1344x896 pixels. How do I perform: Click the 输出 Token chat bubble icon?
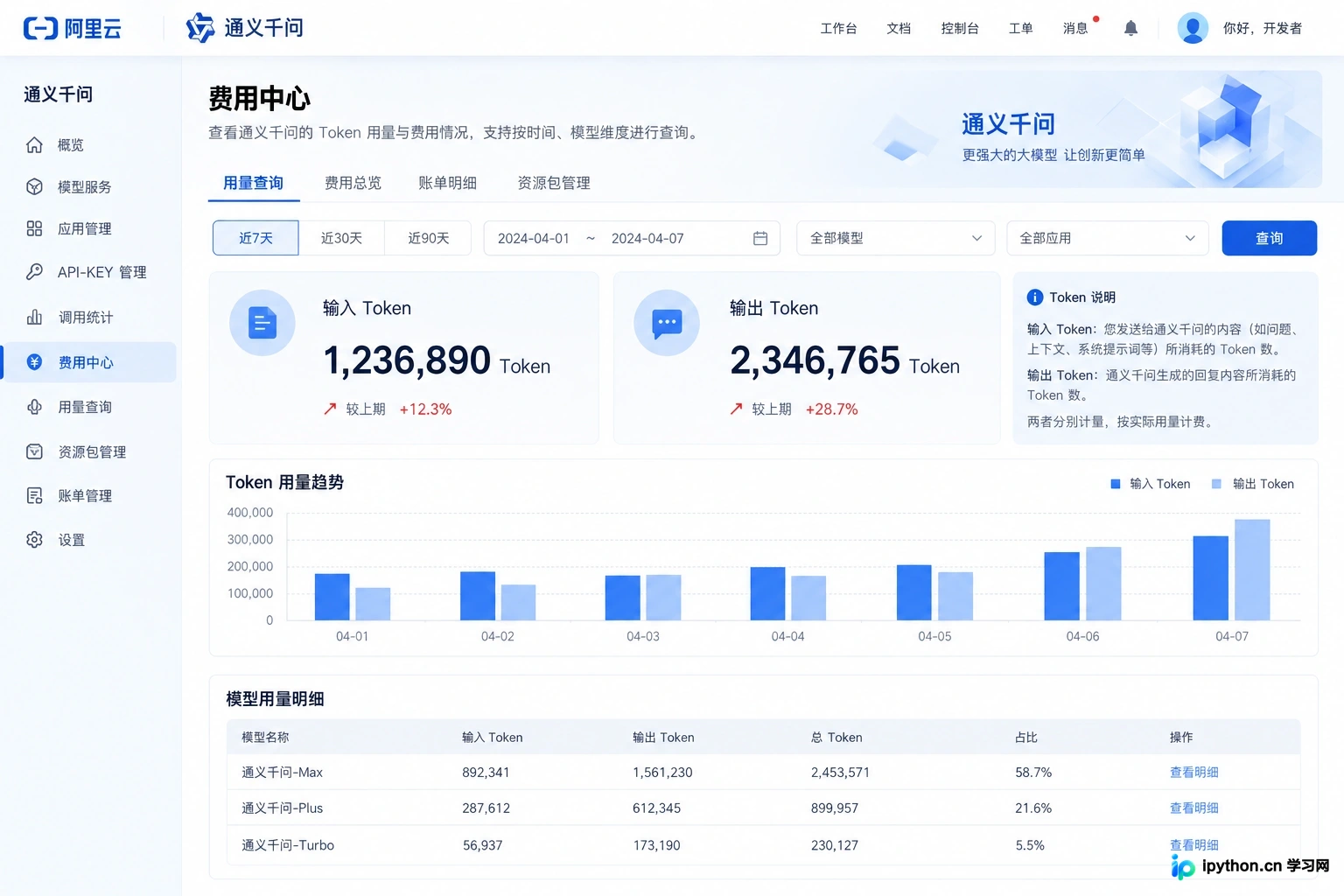[667, 323]
